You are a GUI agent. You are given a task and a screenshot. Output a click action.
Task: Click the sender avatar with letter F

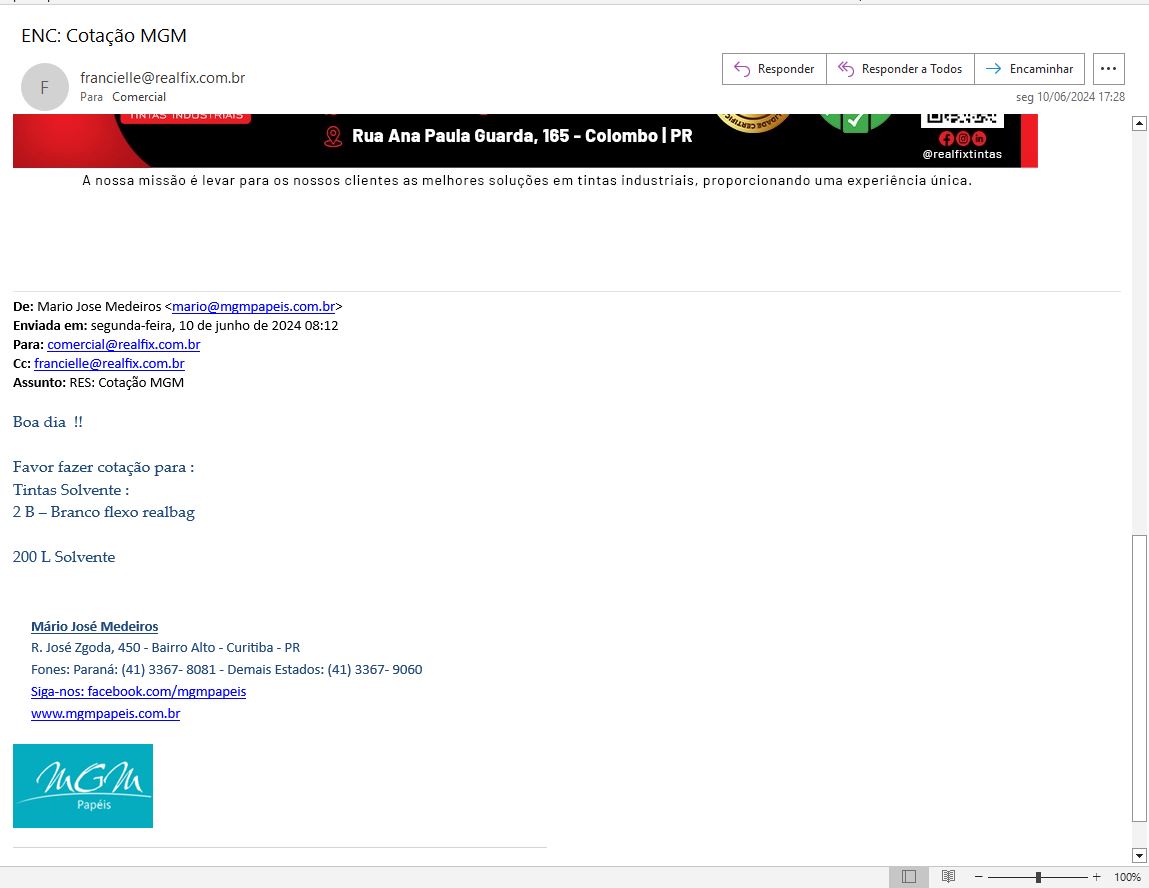click(x=44, y=87)
